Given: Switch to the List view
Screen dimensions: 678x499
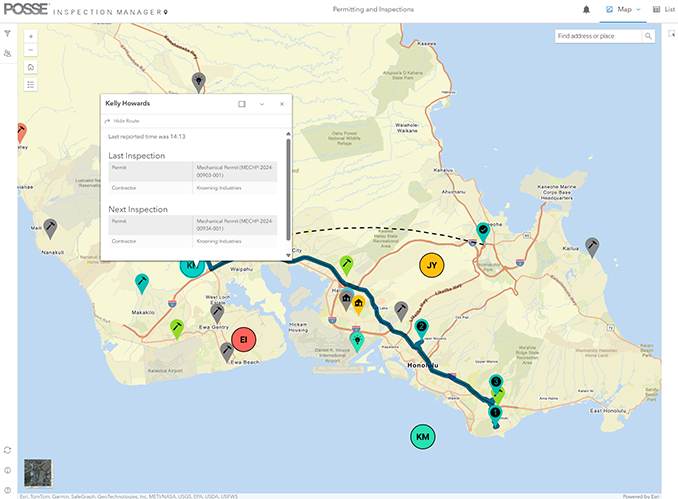Looking at the screenshot, I should click(x=663, y=9).
